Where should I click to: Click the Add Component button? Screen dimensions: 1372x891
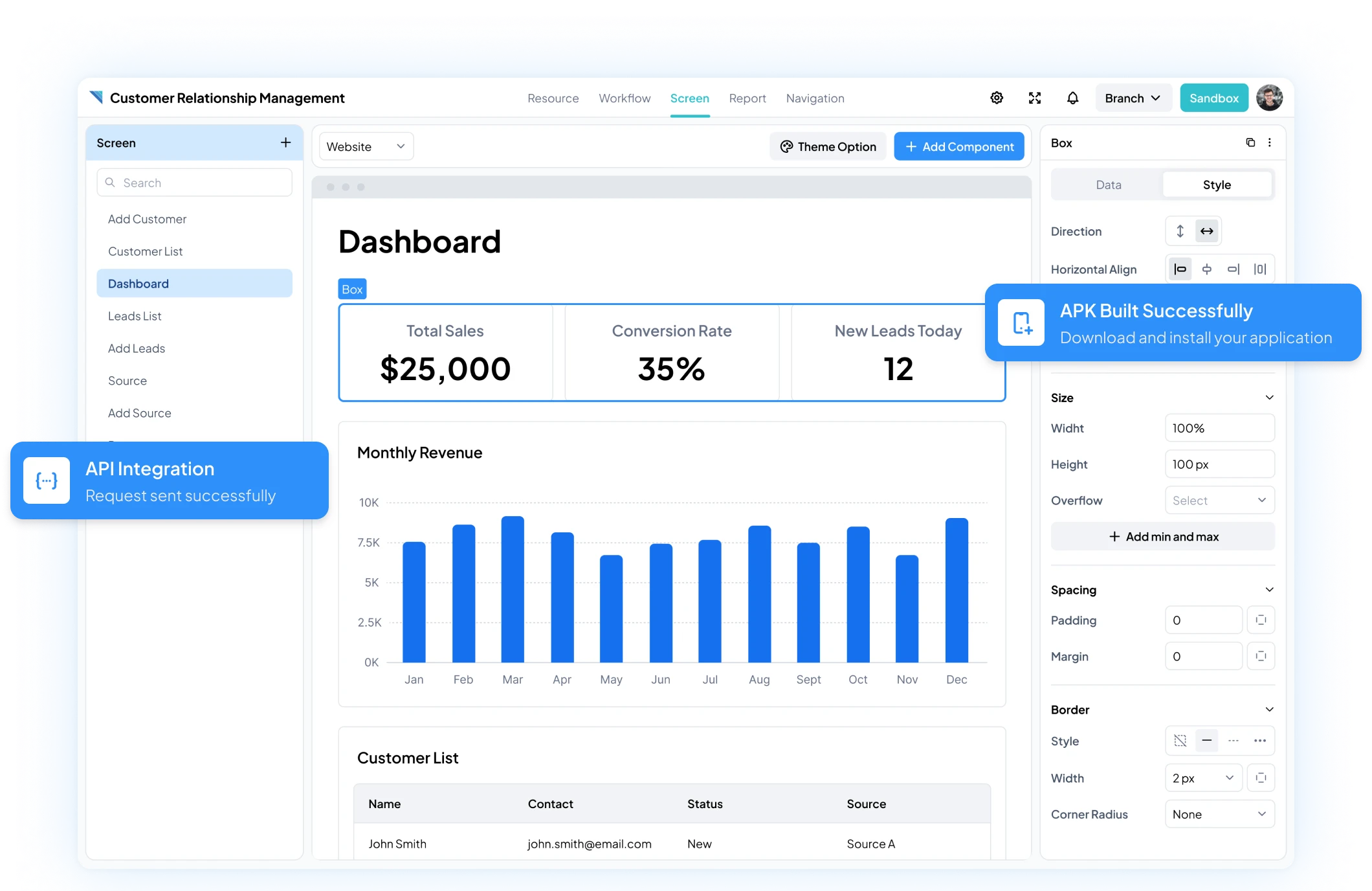click(958, 147)
